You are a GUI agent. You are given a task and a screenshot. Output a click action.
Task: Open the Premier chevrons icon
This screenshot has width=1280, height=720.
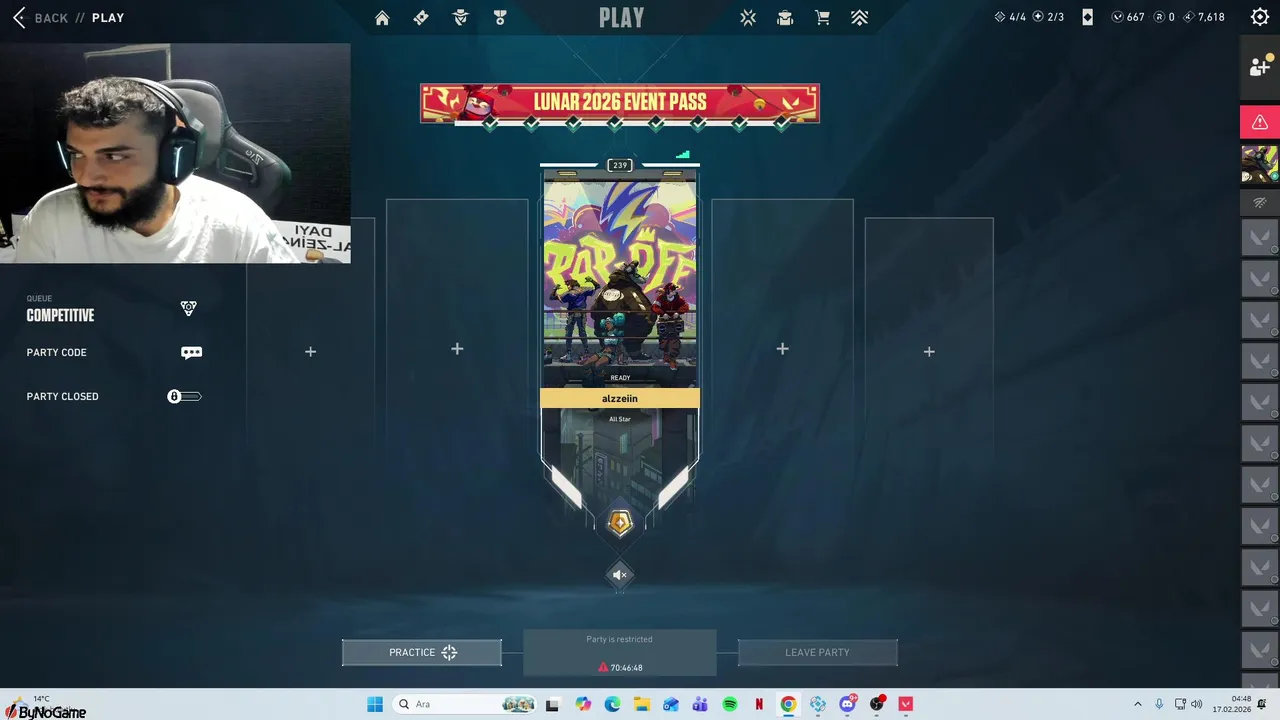click(860, 18)
